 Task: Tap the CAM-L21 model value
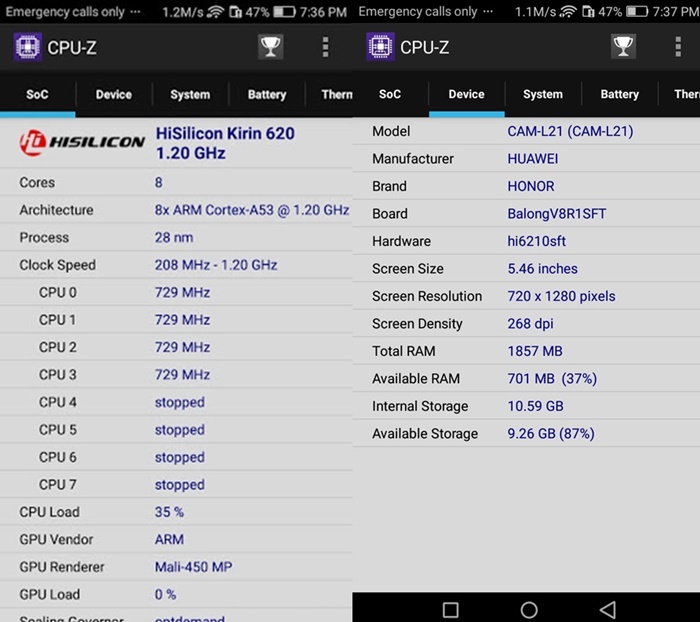[571, 131]
